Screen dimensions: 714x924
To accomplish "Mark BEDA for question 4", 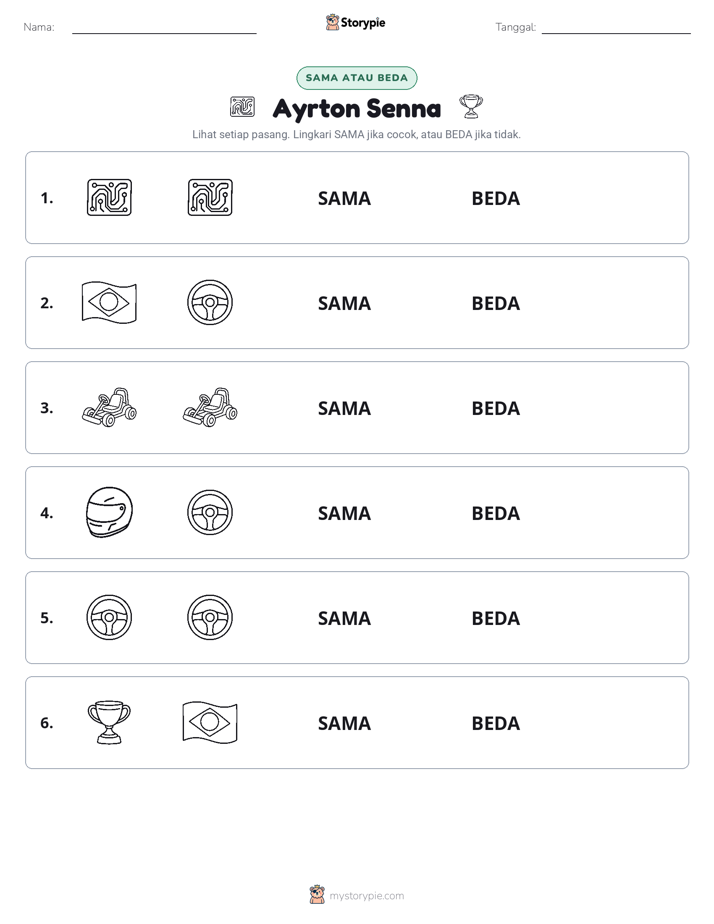I will pos(495,513).
